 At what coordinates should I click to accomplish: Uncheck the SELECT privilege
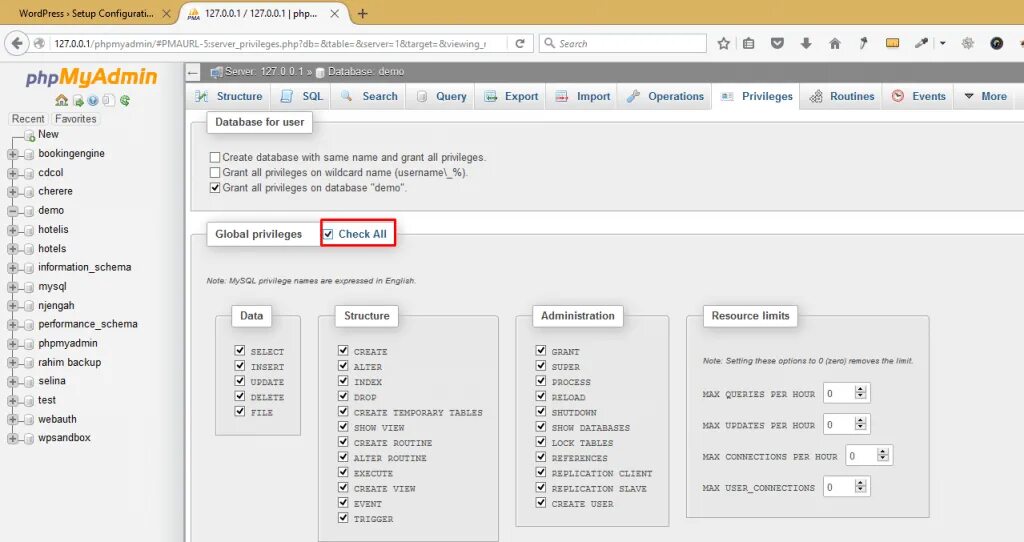pyautogui.click(x=240, y=351)
